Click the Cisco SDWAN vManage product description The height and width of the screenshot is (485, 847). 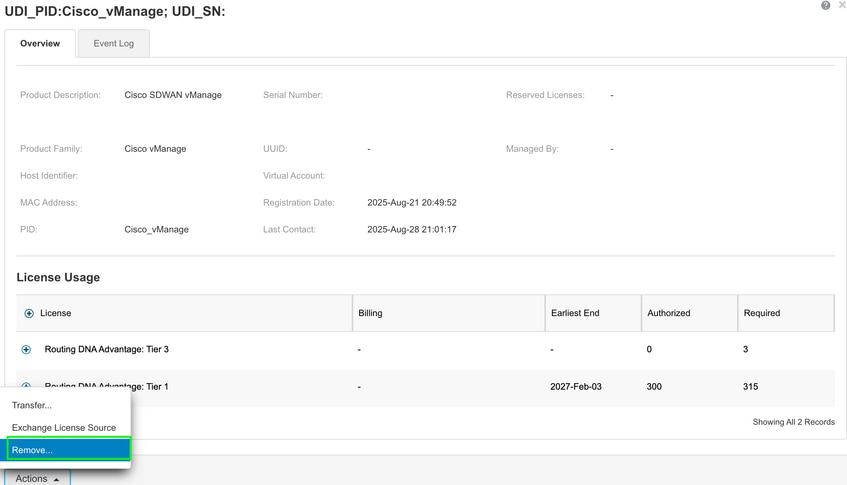click(x=173, y=95)
